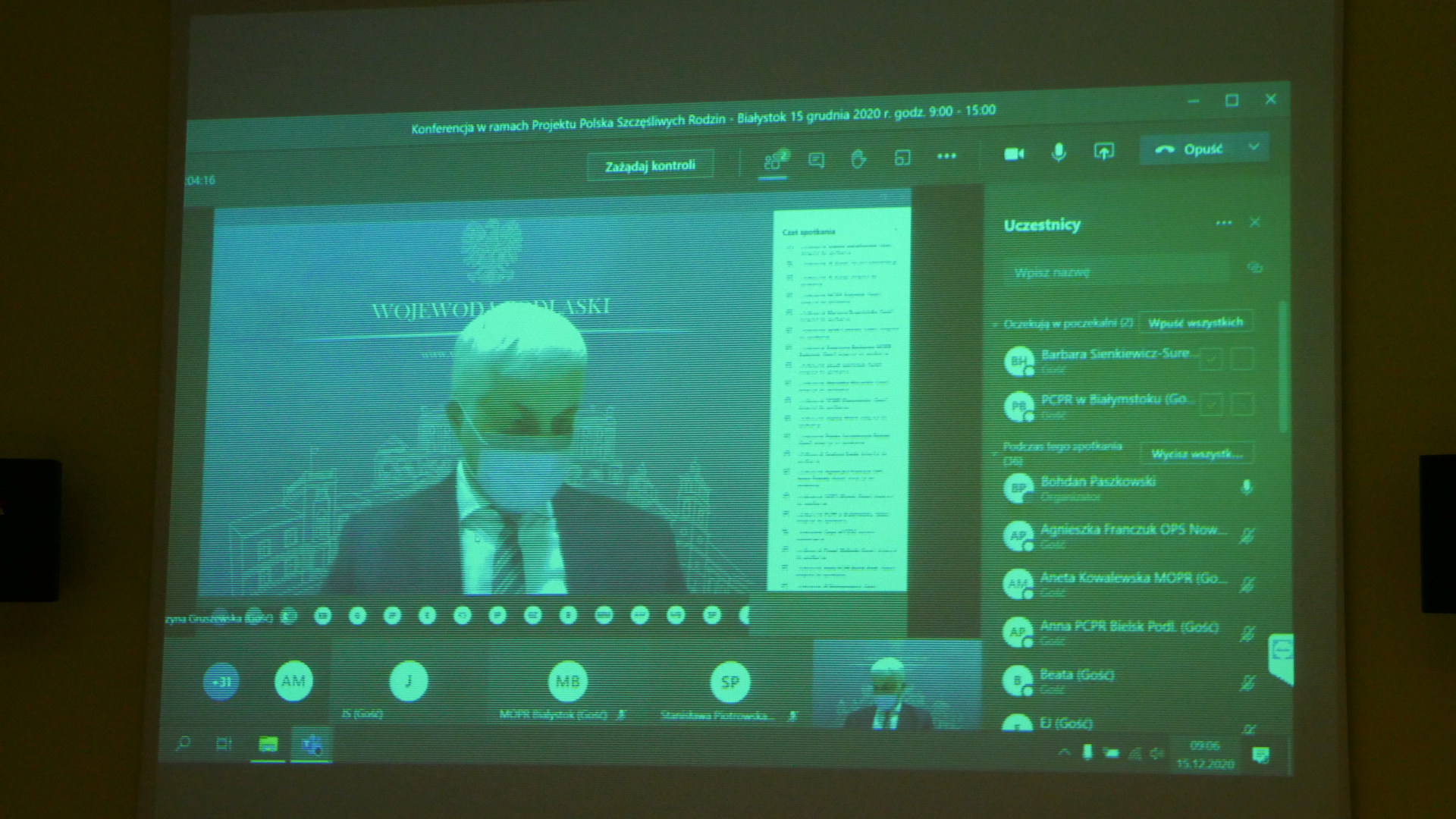1456x819 pixels.
Task: Open Uczestnicy panel more options ellipsis
Action: [1223, 223]
